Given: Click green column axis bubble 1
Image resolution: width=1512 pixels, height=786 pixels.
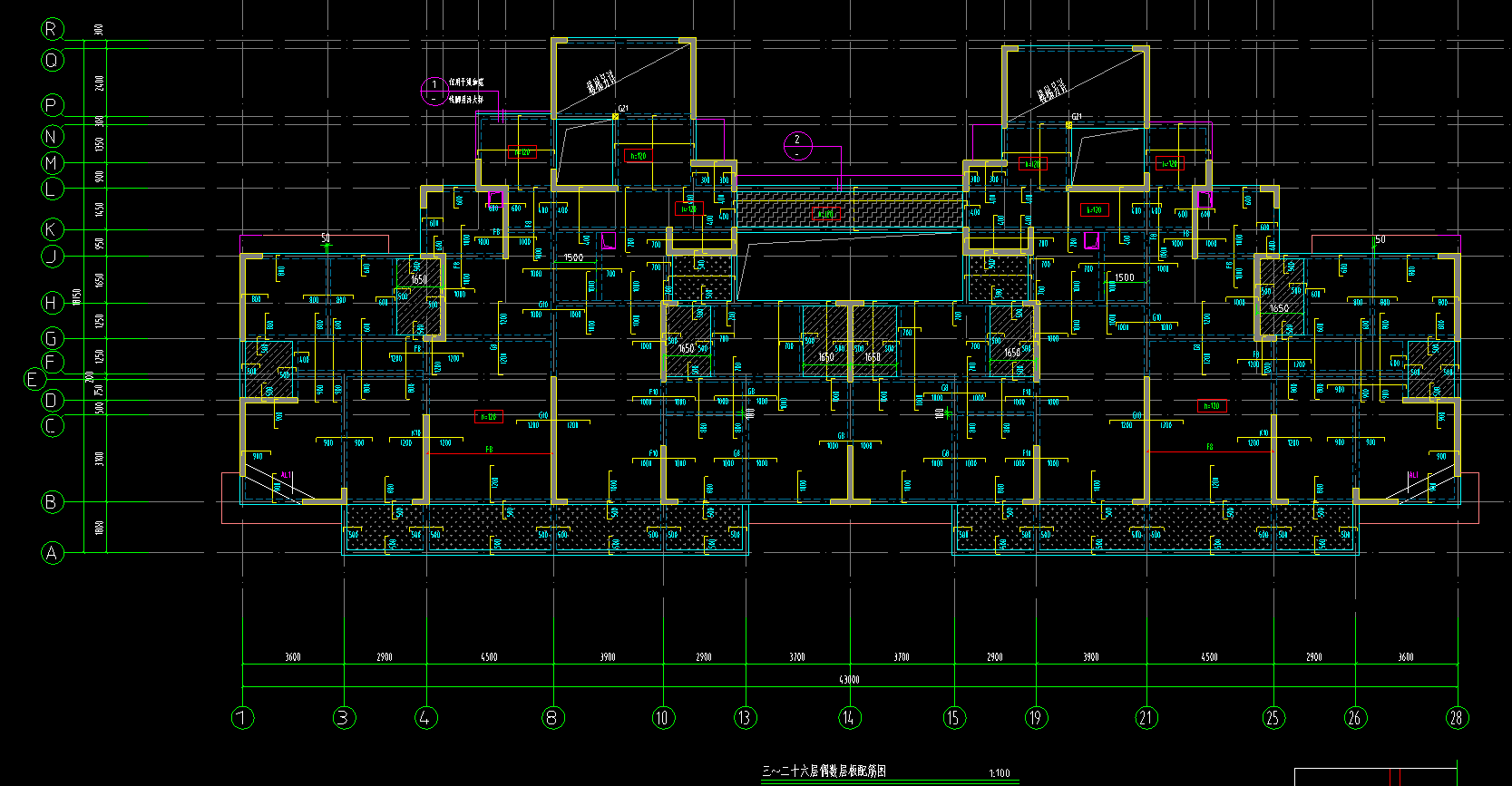Looking at the screenshot, I should [242, 718].
